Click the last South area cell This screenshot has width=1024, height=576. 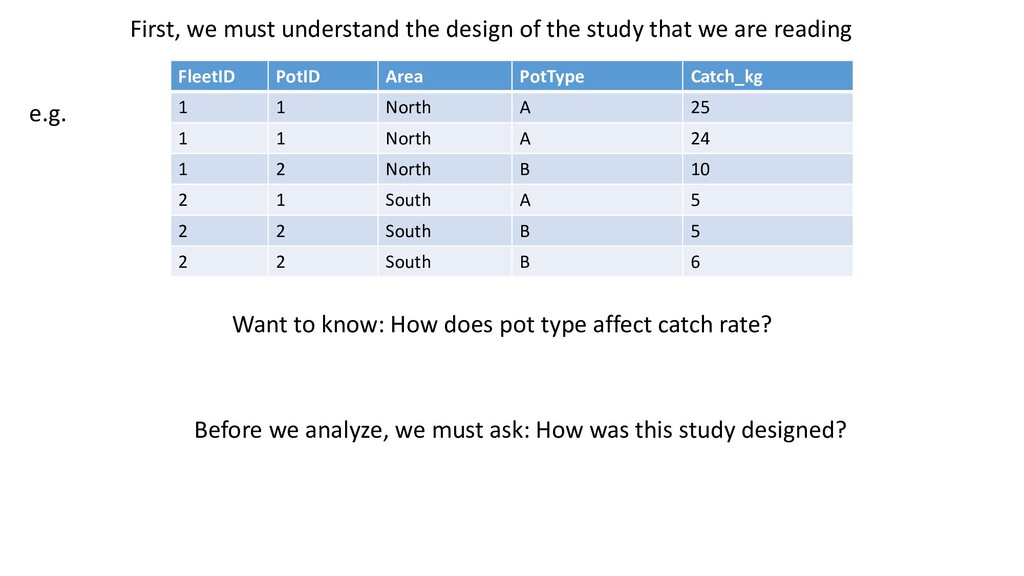tap(445, 262)
